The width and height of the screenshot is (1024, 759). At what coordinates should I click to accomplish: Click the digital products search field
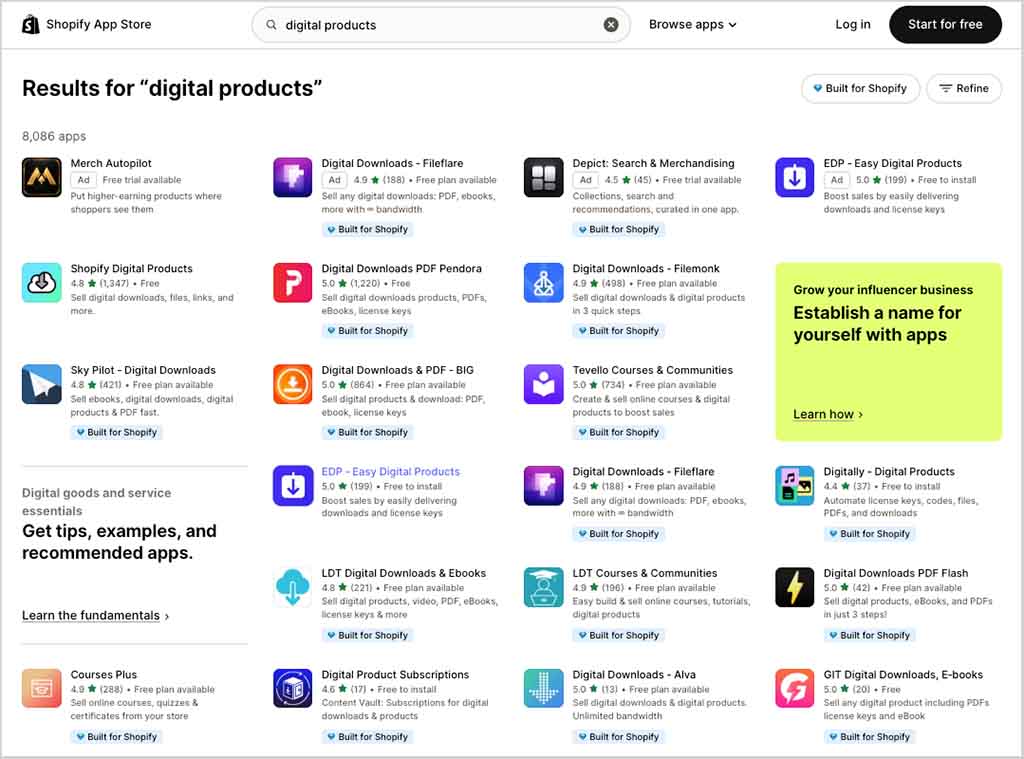tap(441, 25)
